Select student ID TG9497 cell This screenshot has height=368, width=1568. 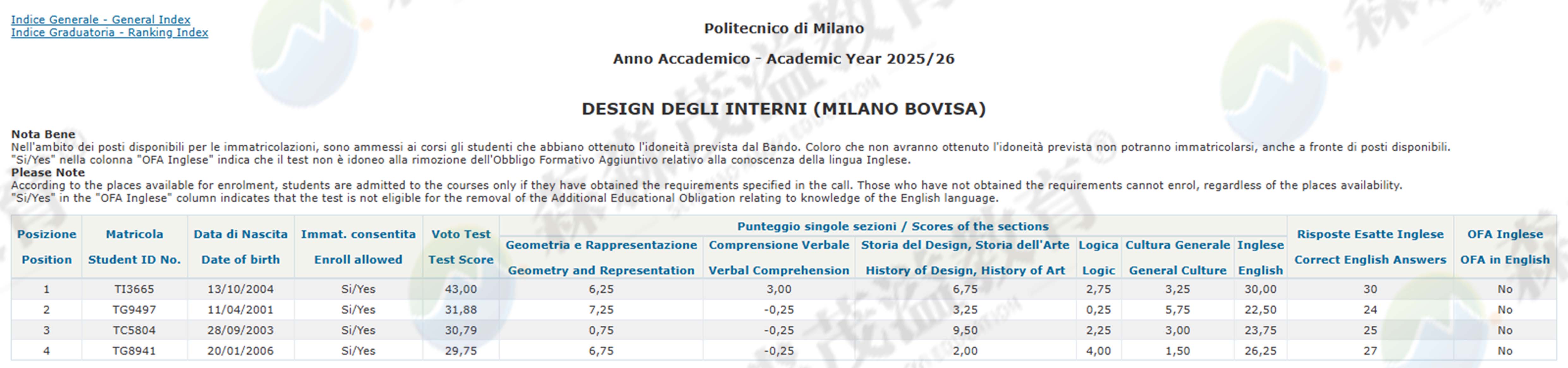point(135,310)
